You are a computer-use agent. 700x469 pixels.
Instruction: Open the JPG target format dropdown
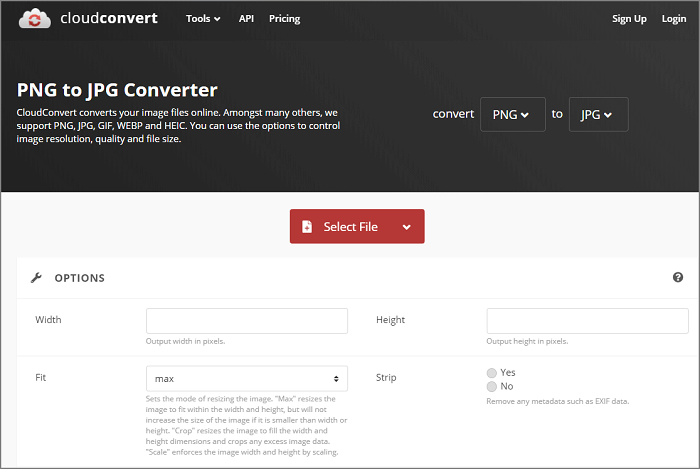coord(598,114)
